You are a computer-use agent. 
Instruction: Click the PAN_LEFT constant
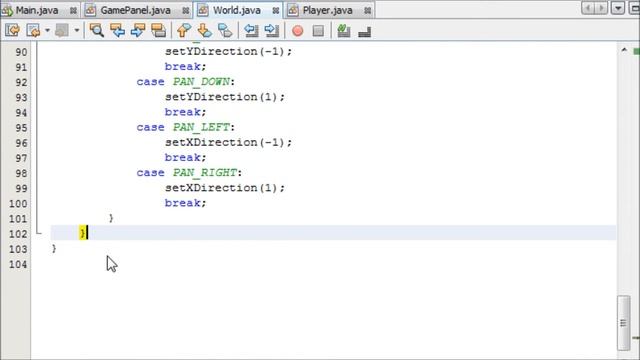click(201, 127)
